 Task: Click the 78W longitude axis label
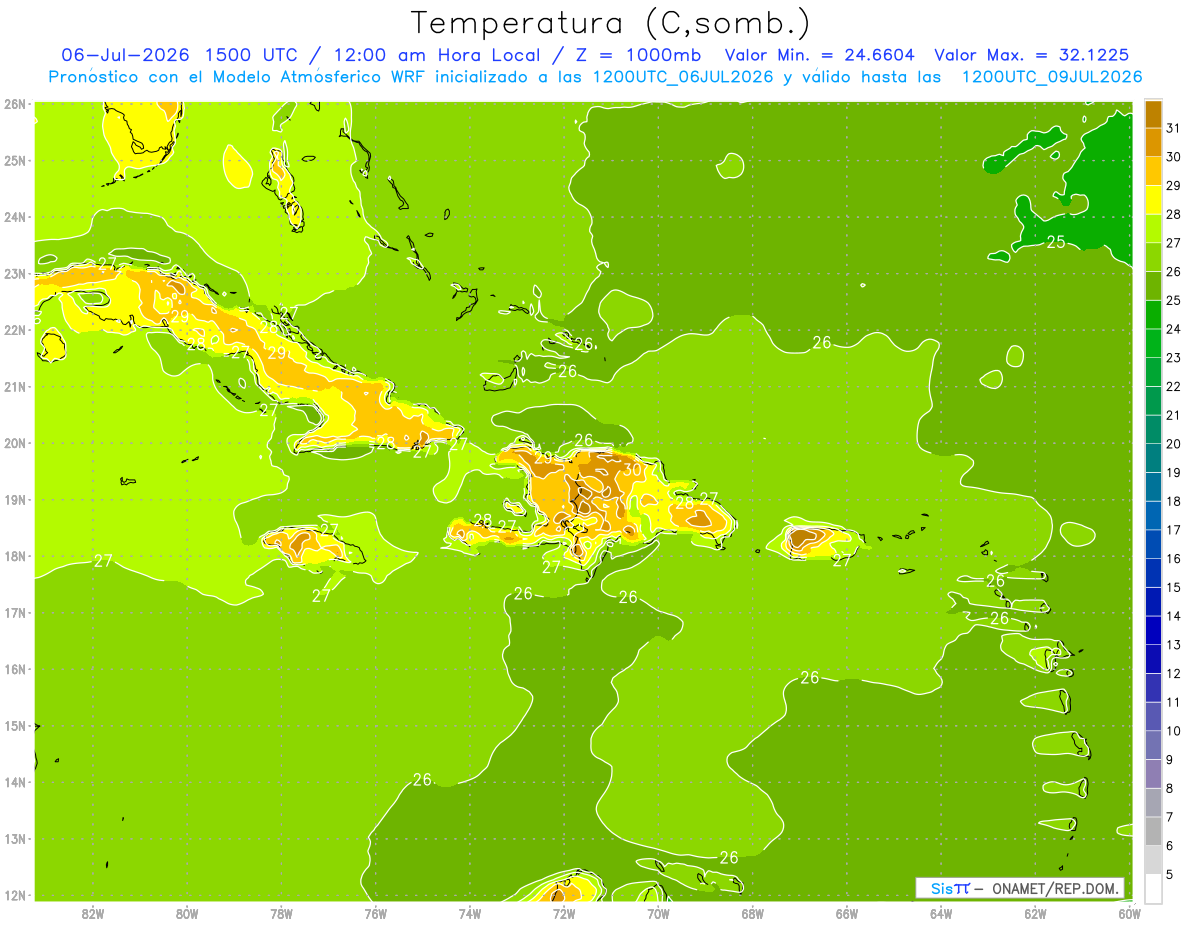[281, 913]
